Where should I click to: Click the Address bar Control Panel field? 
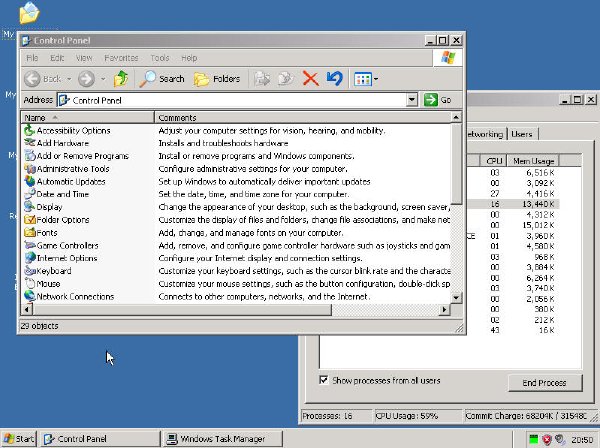pos(232,100)
